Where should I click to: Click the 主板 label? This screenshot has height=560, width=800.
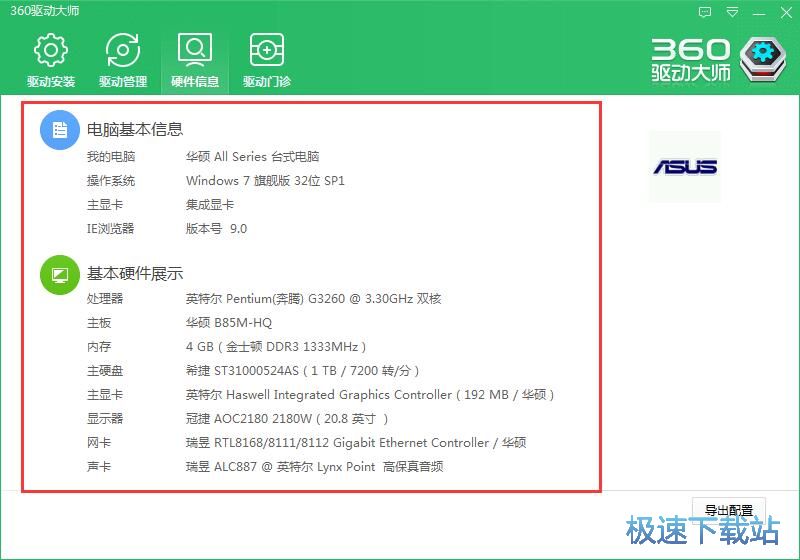coord(99,322)
